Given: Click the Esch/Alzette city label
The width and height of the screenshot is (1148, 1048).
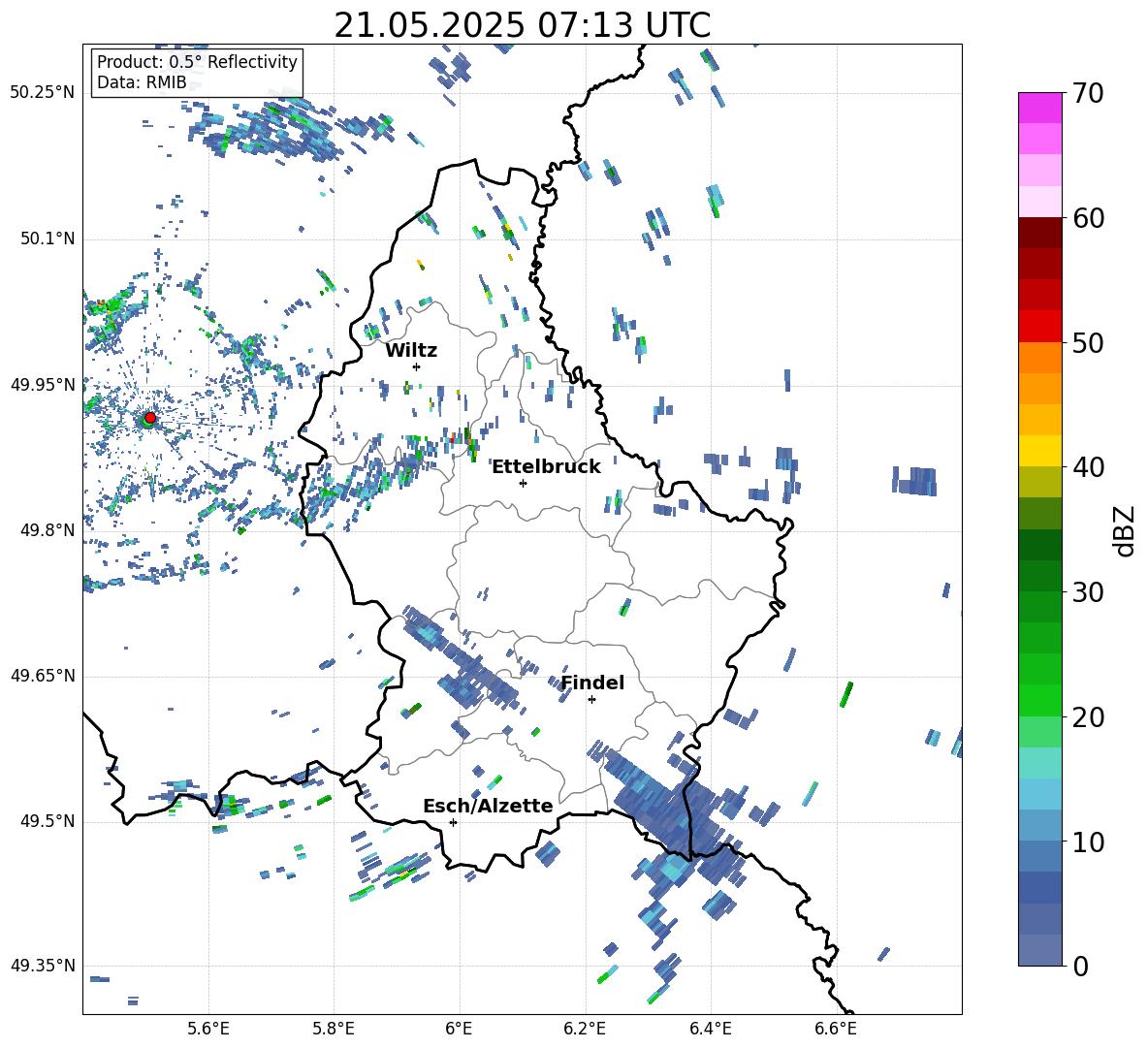Looking at the screenshot, I should click(489, 806).
